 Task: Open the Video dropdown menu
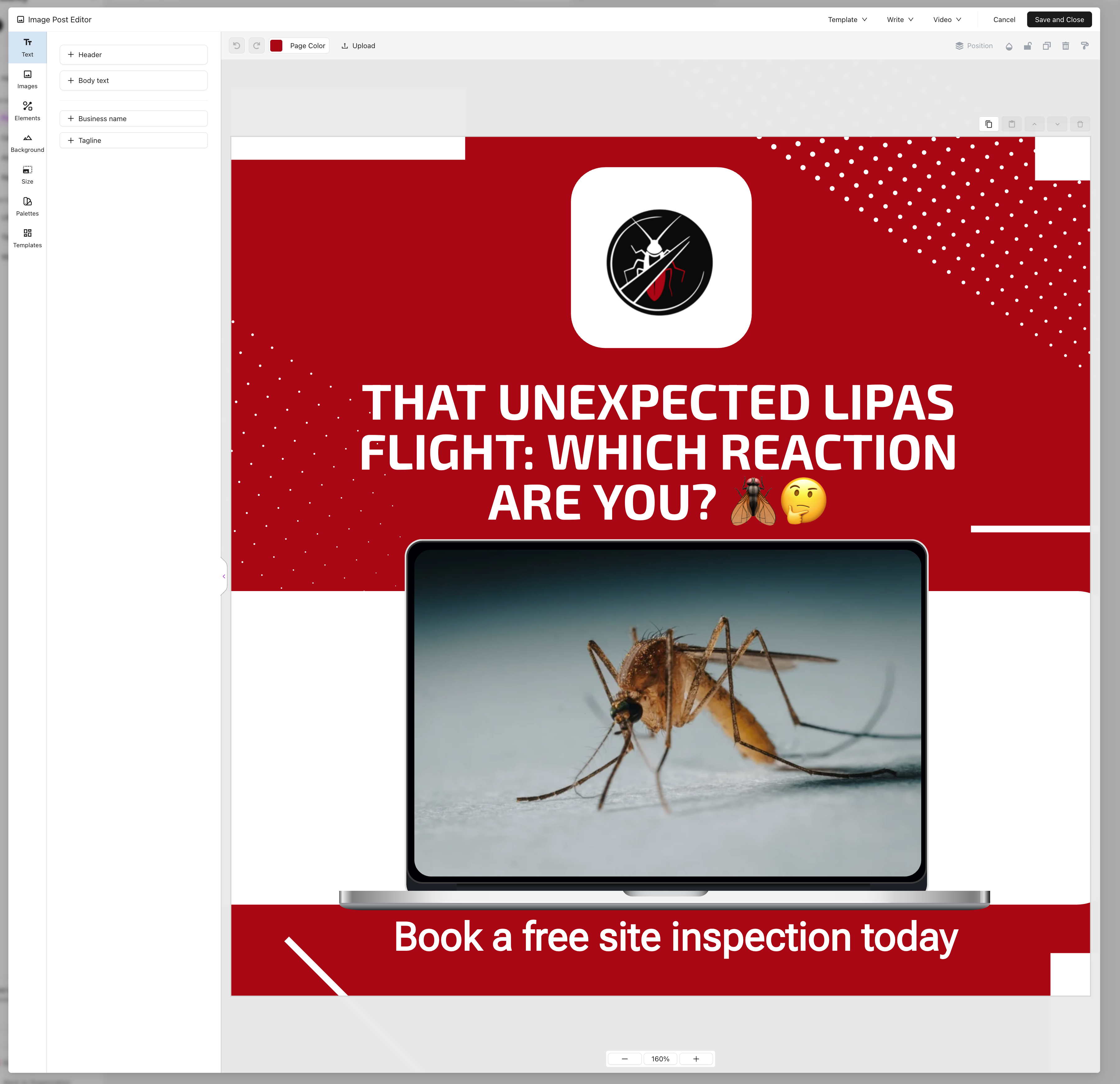(x=947, y=20)
